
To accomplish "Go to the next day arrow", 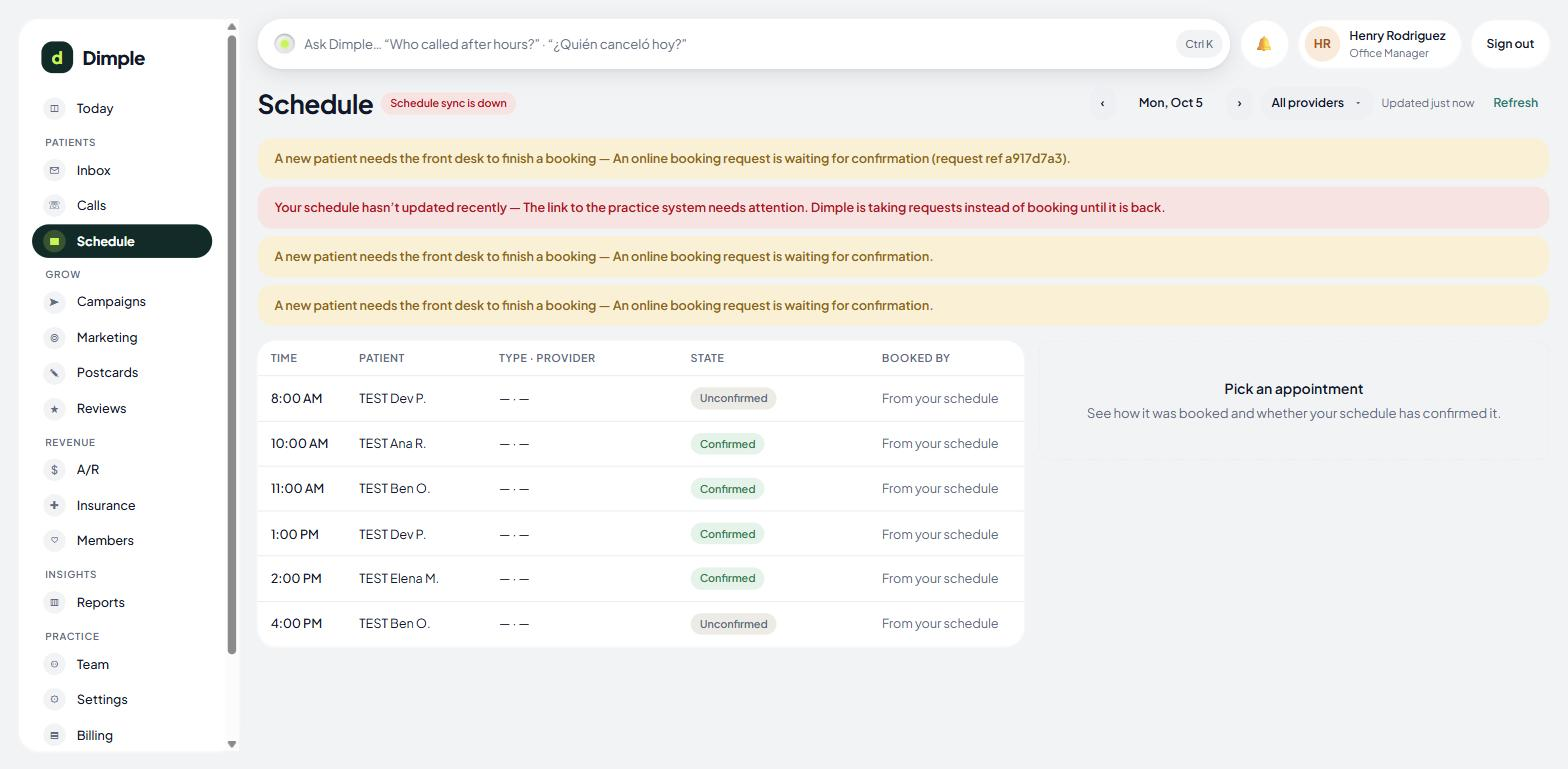I will pos(1239,103).
